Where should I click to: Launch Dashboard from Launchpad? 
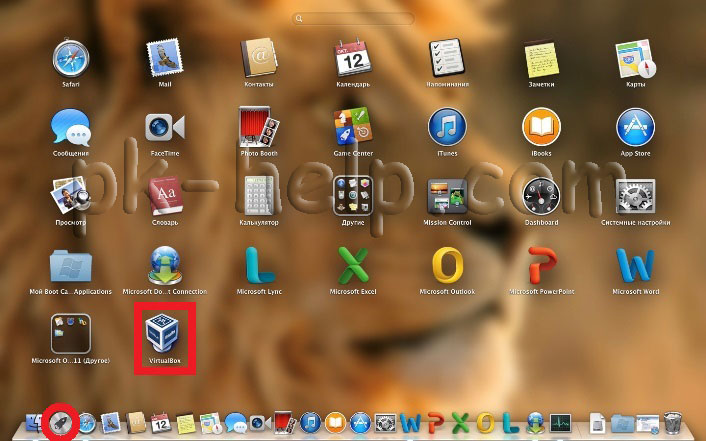[x=541, y=196]
